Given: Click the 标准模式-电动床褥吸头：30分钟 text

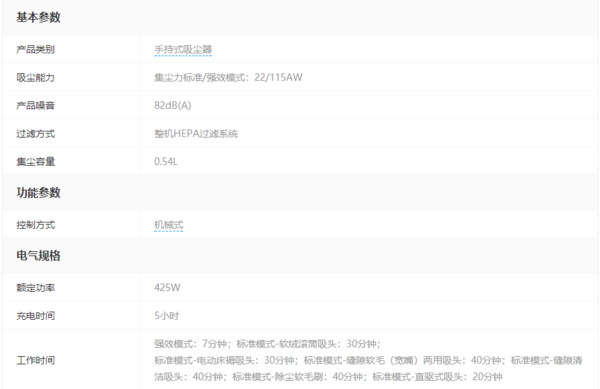Looking at the screenshot, I should coord(224,360).
